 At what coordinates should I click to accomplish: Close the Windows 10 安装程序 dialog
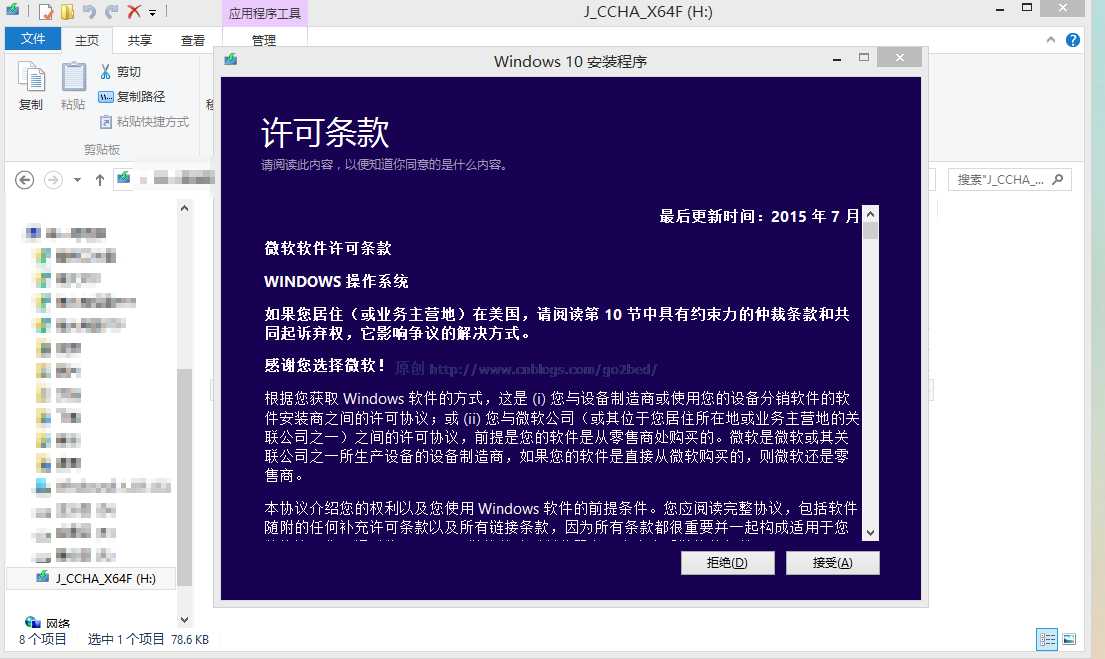coord(900,58)
